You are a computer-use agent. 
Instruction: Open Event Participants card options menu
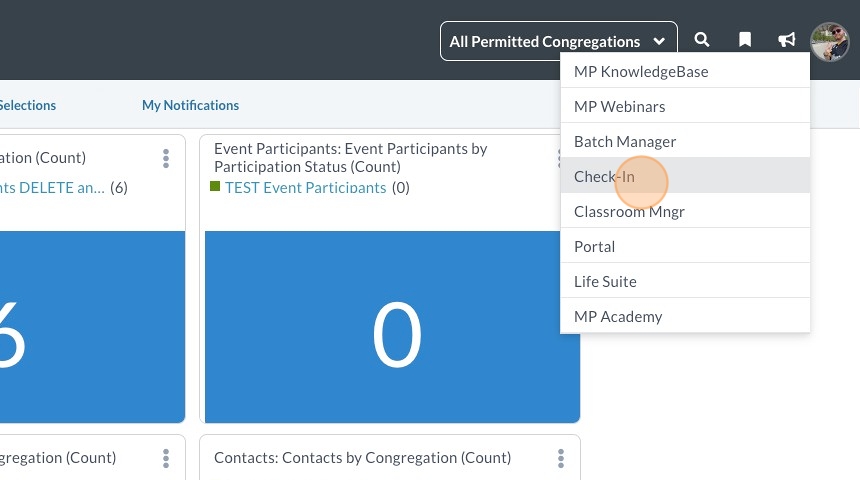coord(557,158)
